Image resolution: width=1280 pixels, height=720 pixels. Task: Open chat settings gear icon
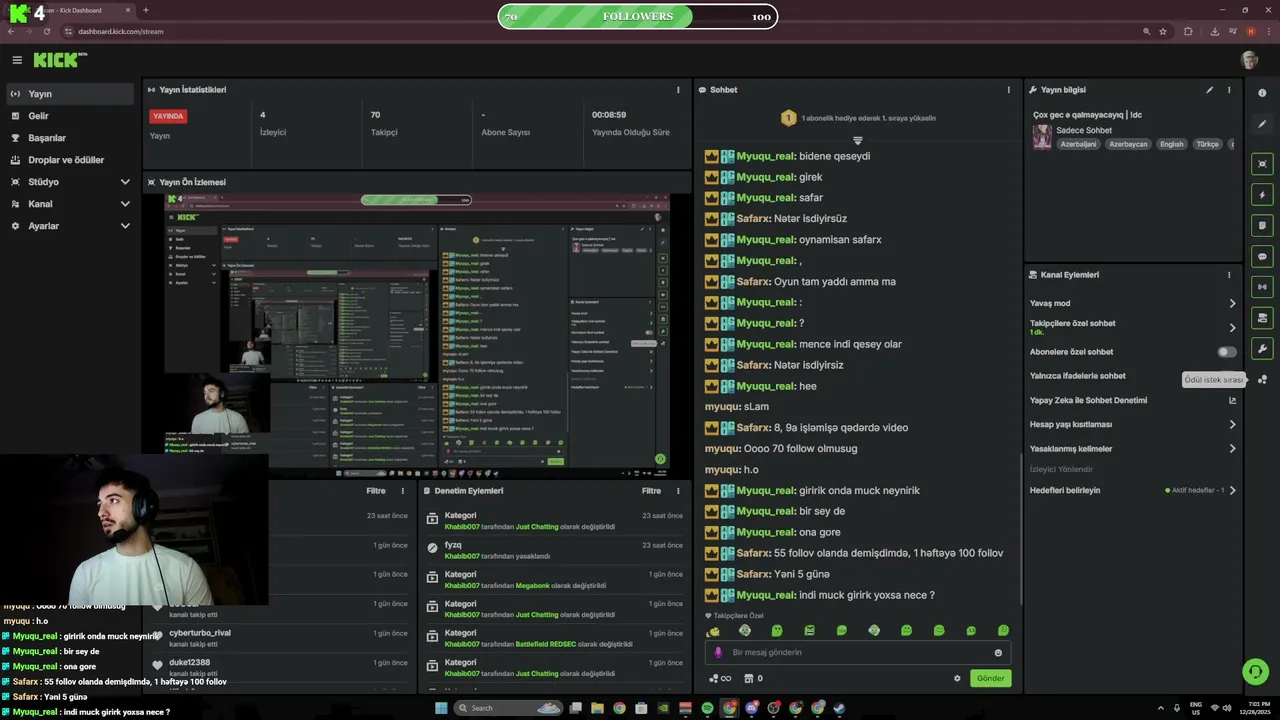[x=957, y=678]
